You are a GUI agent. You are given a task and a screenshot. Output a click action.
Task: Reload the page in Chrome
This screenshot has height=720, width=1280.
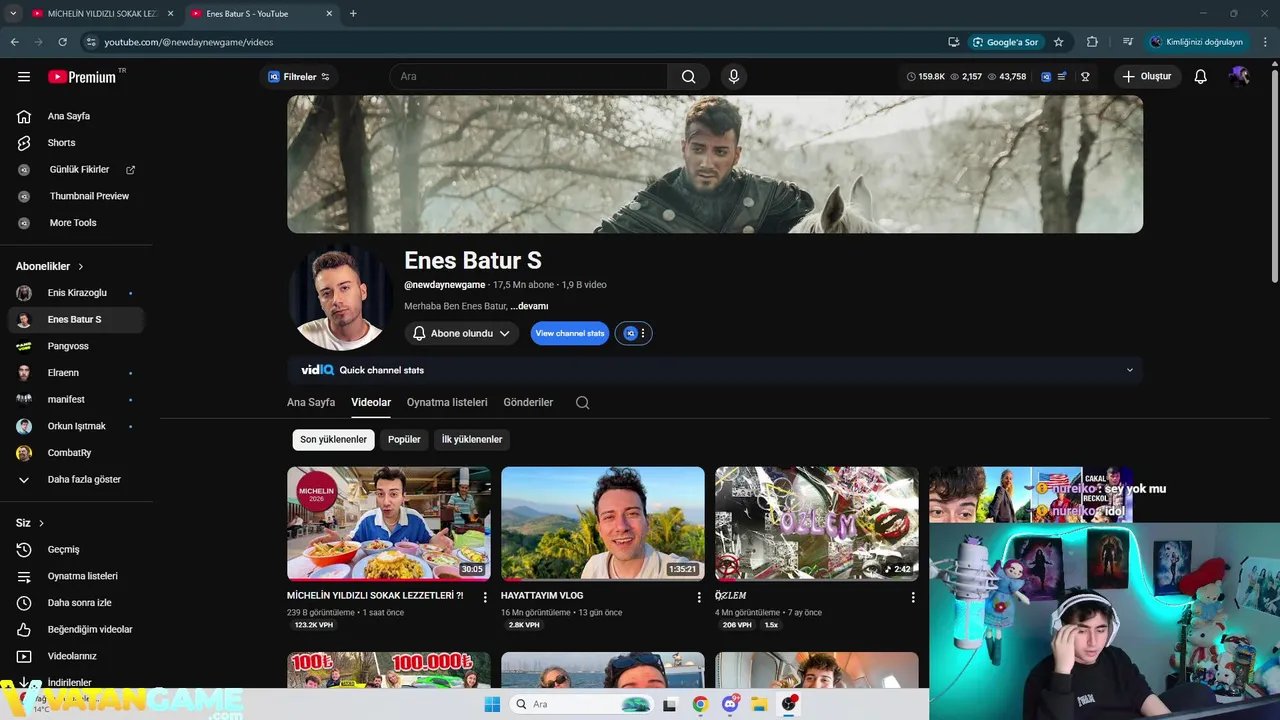click(62, 42)
